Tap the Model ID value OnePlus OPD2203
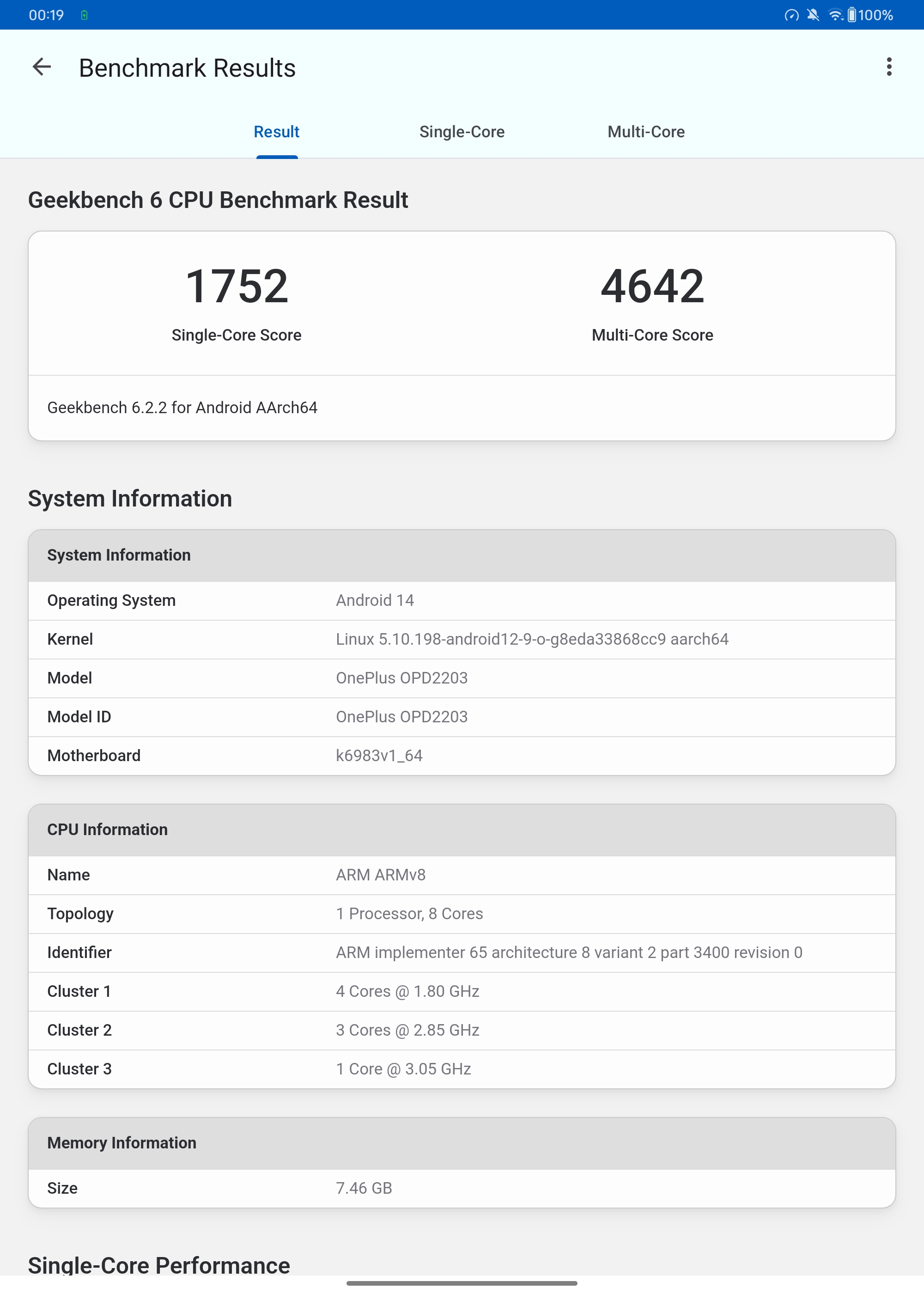 click(x=401, y=716)
